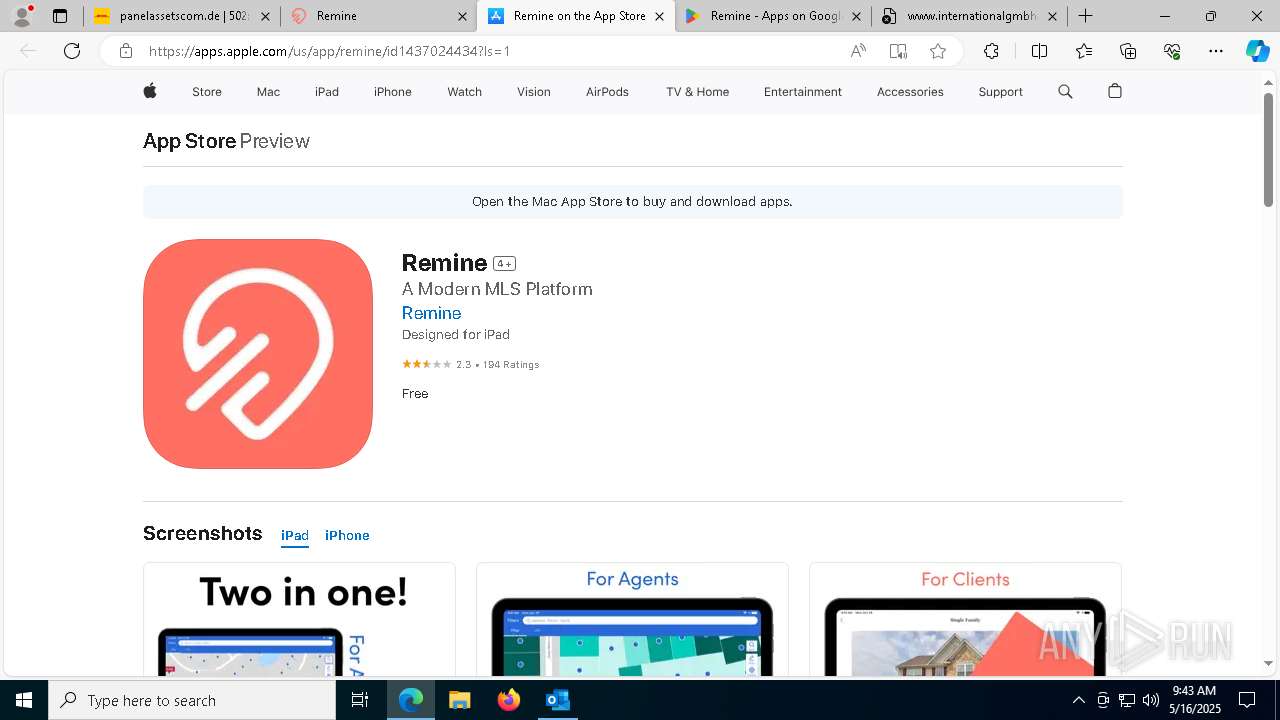Open Collections icon in toolbar
The height and width of the screenshot is (720, 1280).
click(1128, 51)
